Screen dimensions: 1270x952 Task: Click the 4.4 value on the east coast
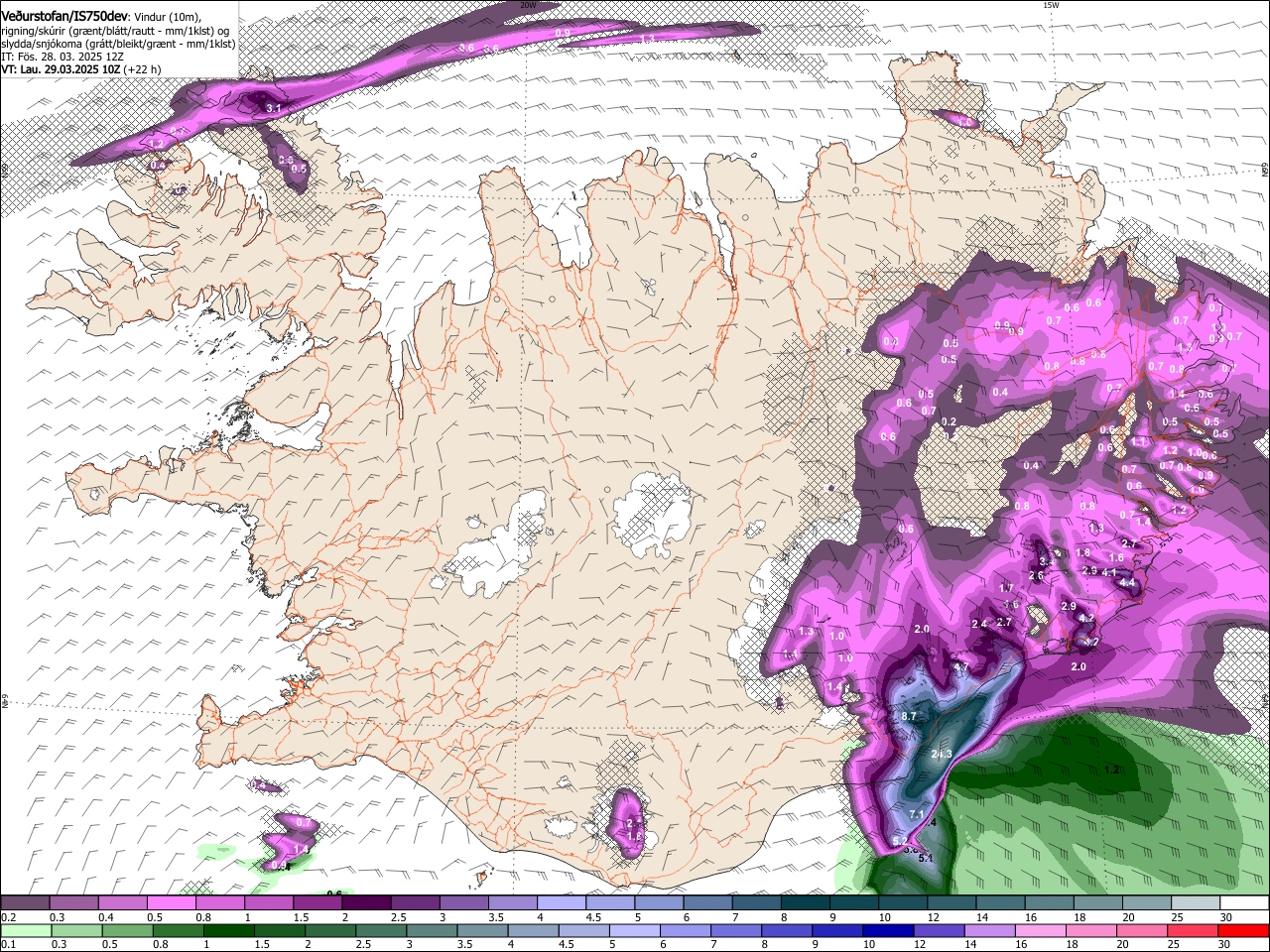coord(1127,582)
